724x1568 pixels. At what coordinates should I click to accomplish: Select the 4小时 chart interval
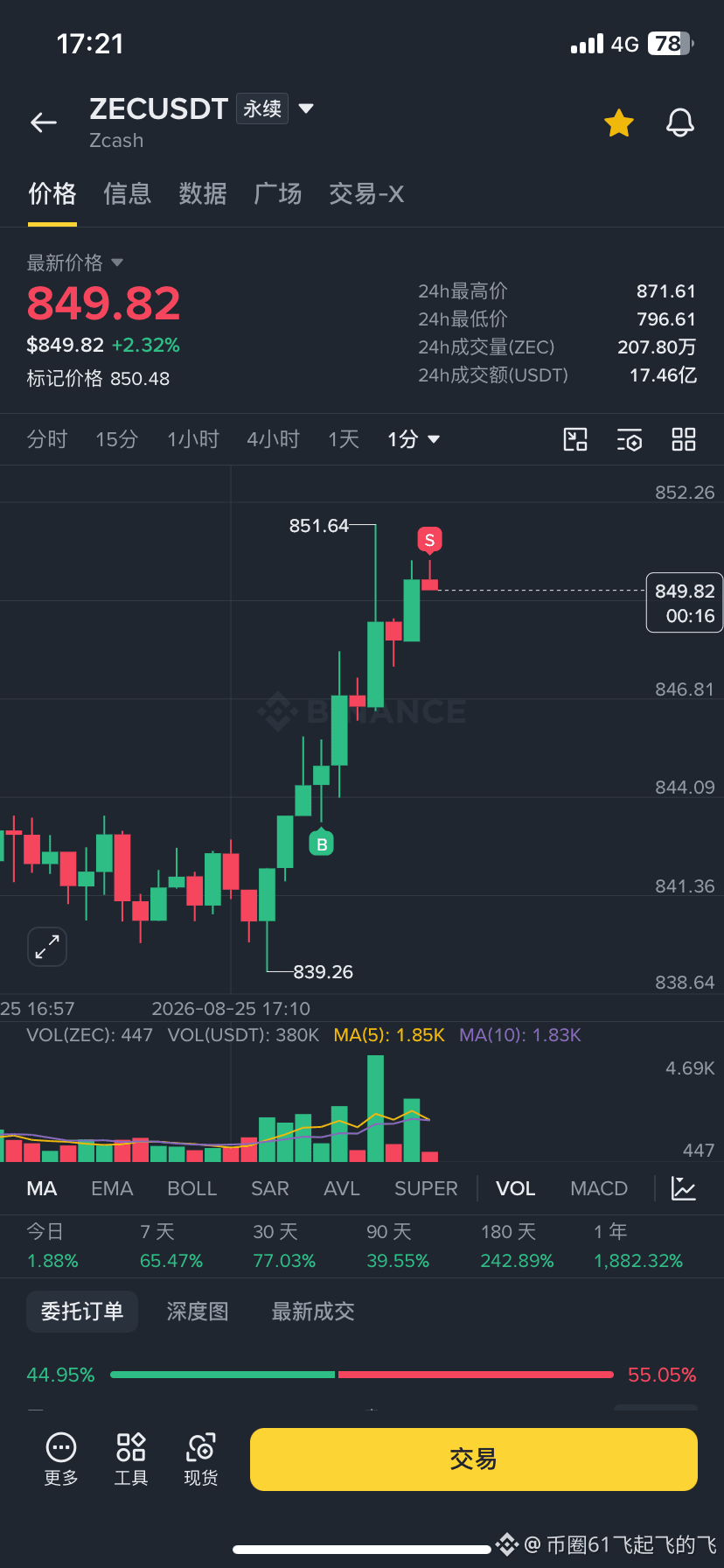273,439
